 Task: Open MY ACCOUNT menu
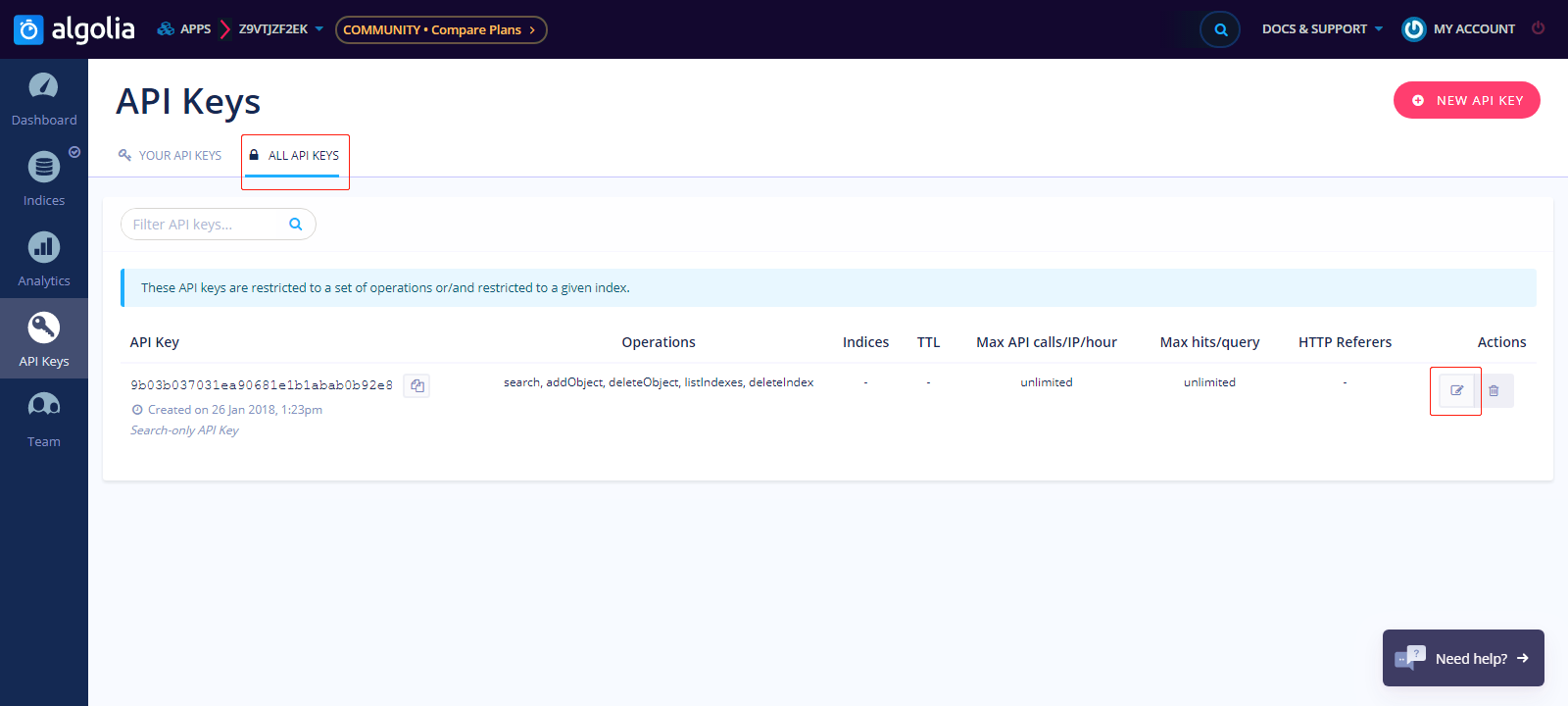(1458, 29)
